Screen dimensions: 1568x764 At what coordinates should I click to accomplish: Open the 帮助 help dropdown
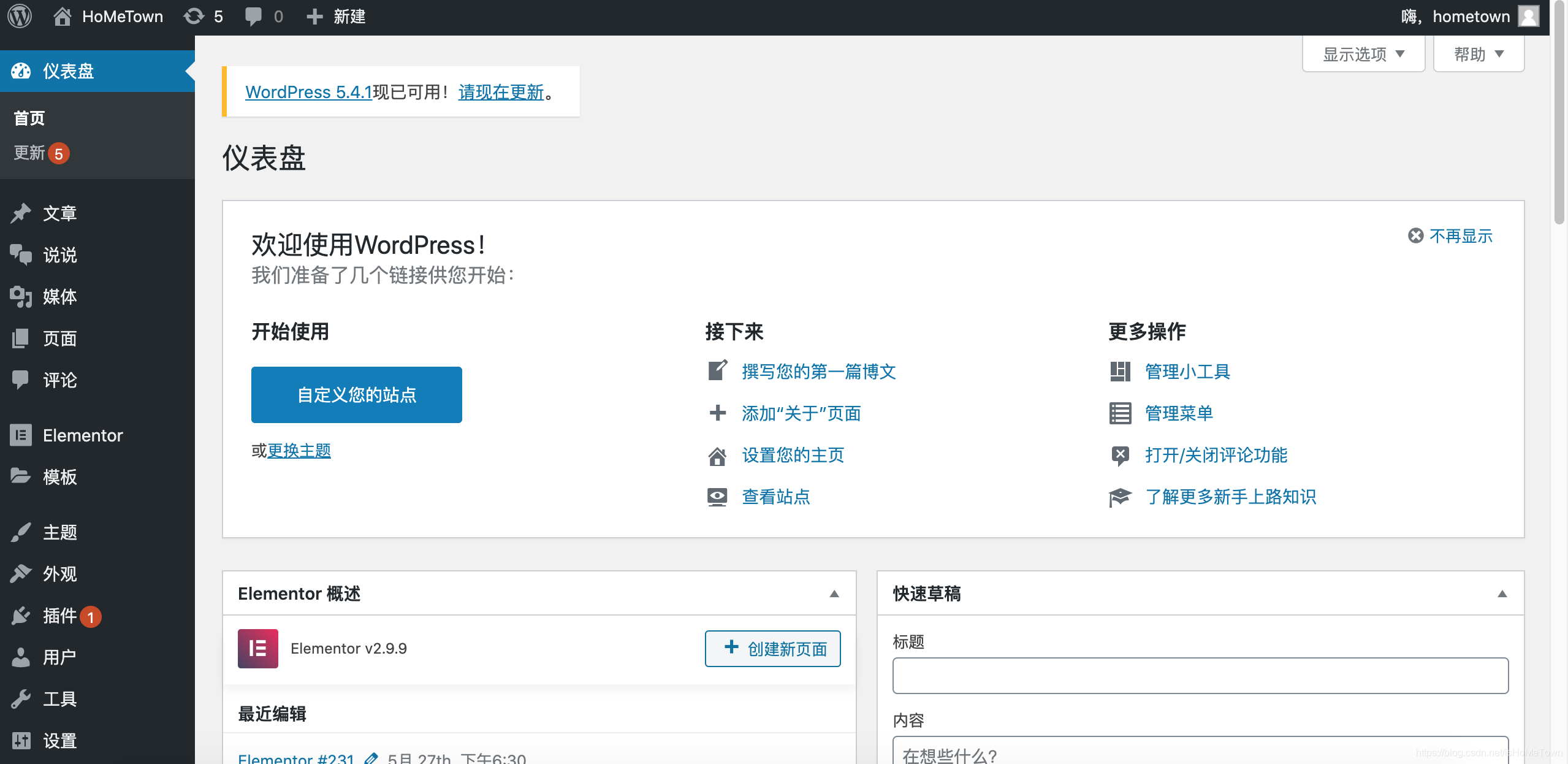(x=1478, y=55)
